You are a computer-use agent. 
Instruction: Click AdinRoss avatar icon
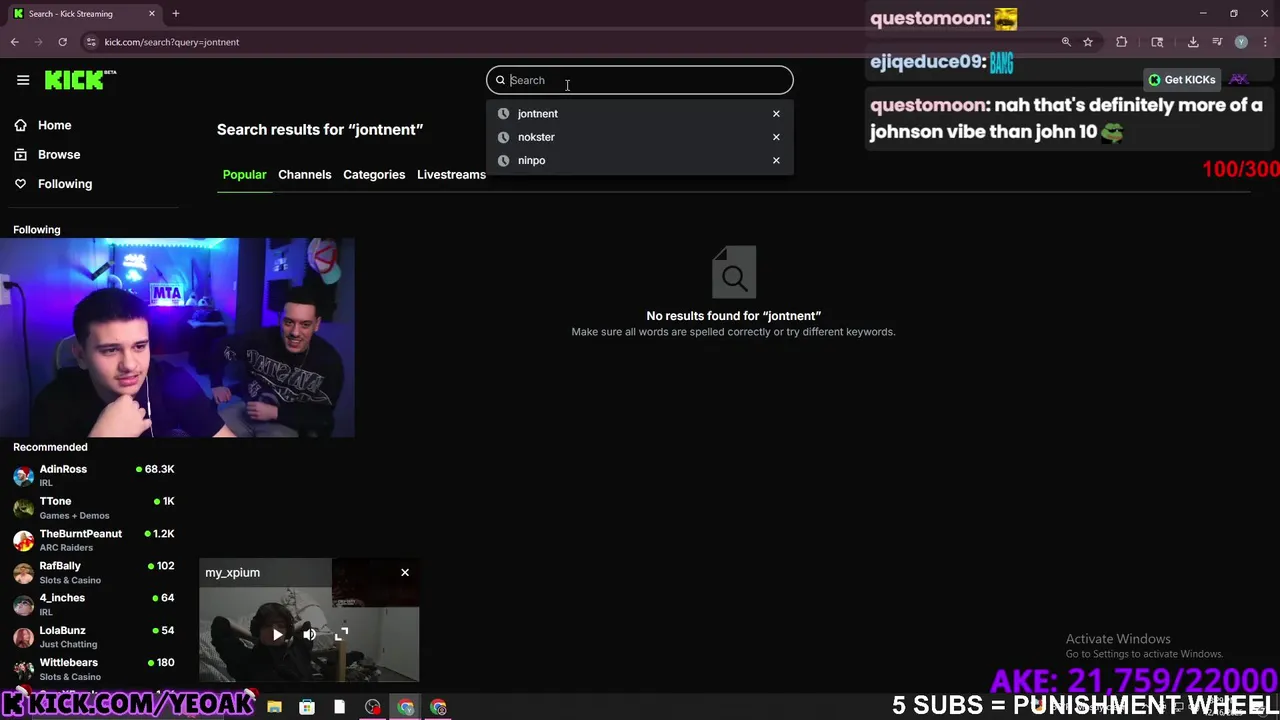tap(23, 476)
